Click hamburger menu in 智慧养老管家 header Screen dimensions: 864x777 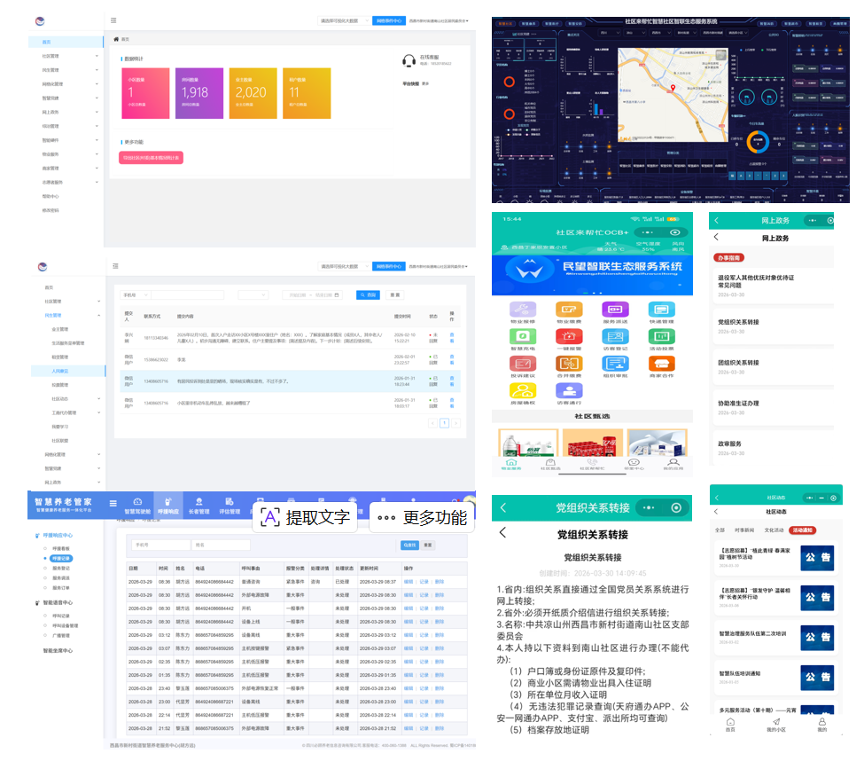coord(112,502)
